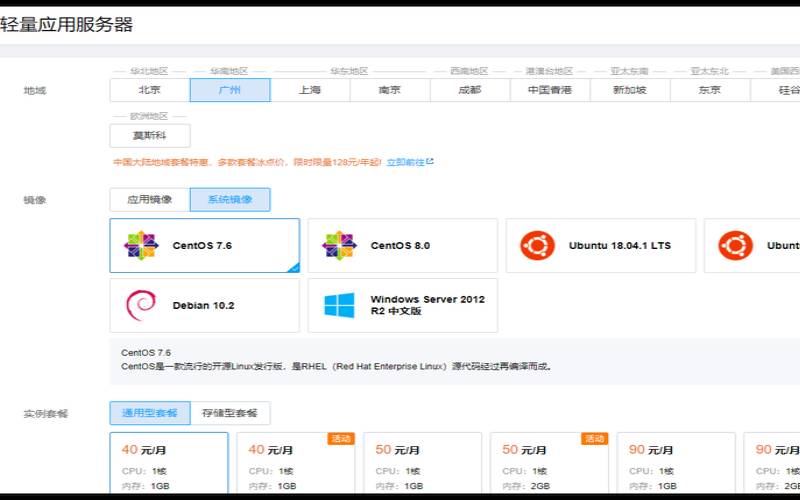Pick the 成都 region
Screen dimensions: 800x500
click(x=470, y=90)
